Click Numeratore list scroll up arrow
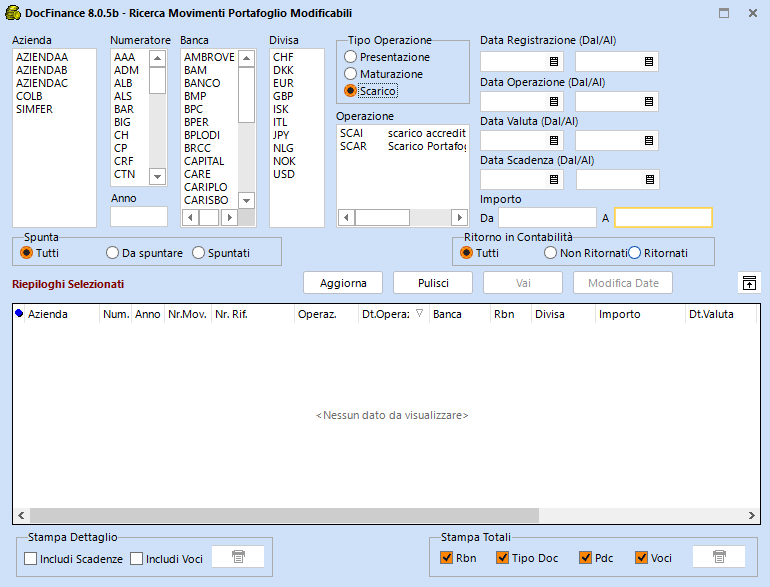This screenshot has height=587, width=770. coord(157,58)
